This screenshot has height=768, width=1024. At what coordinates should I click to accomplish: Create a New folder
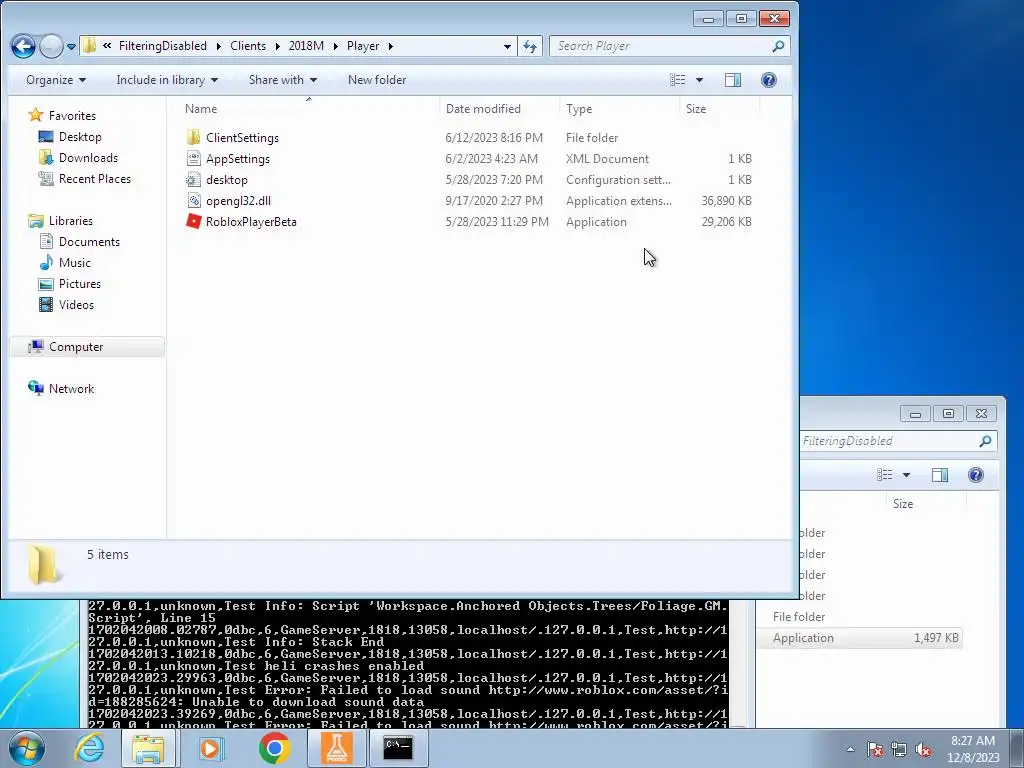click(x=377, y=80)
